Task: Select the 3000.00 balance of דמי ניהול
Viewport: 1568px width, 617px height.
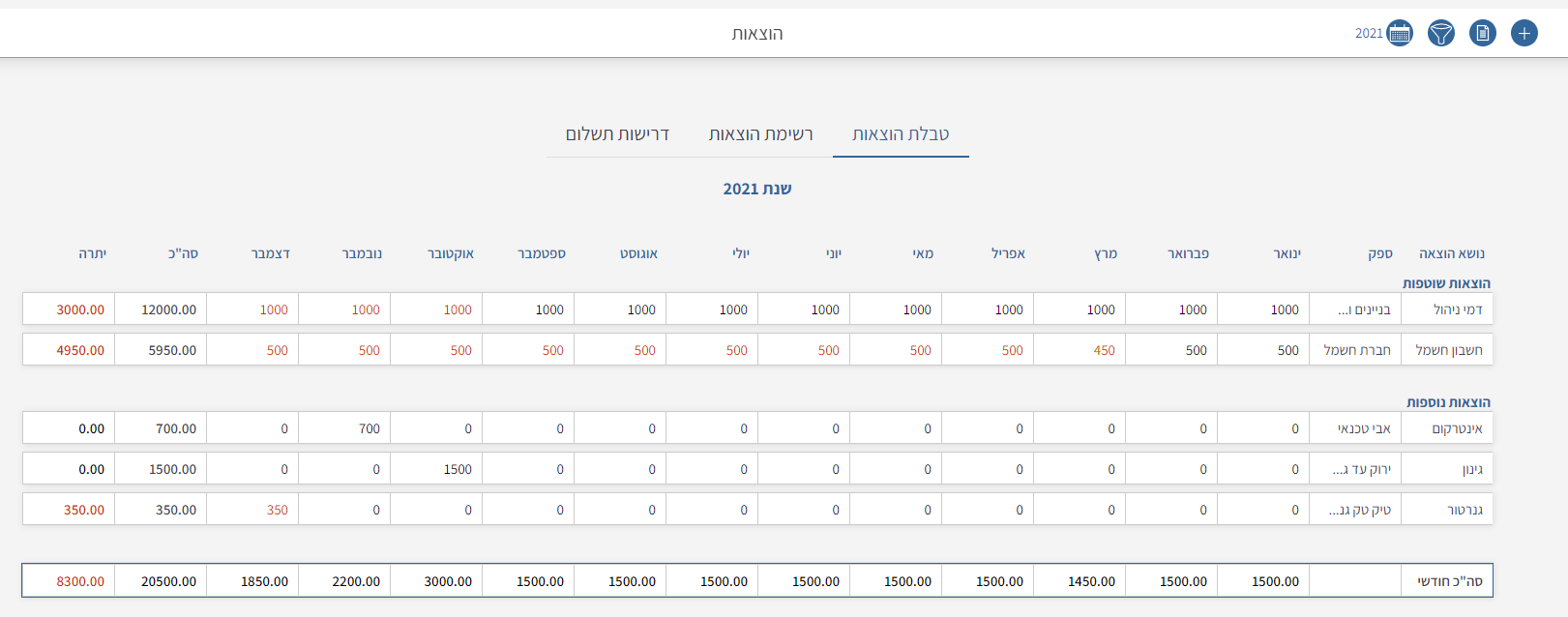Action: coord(80,309)
